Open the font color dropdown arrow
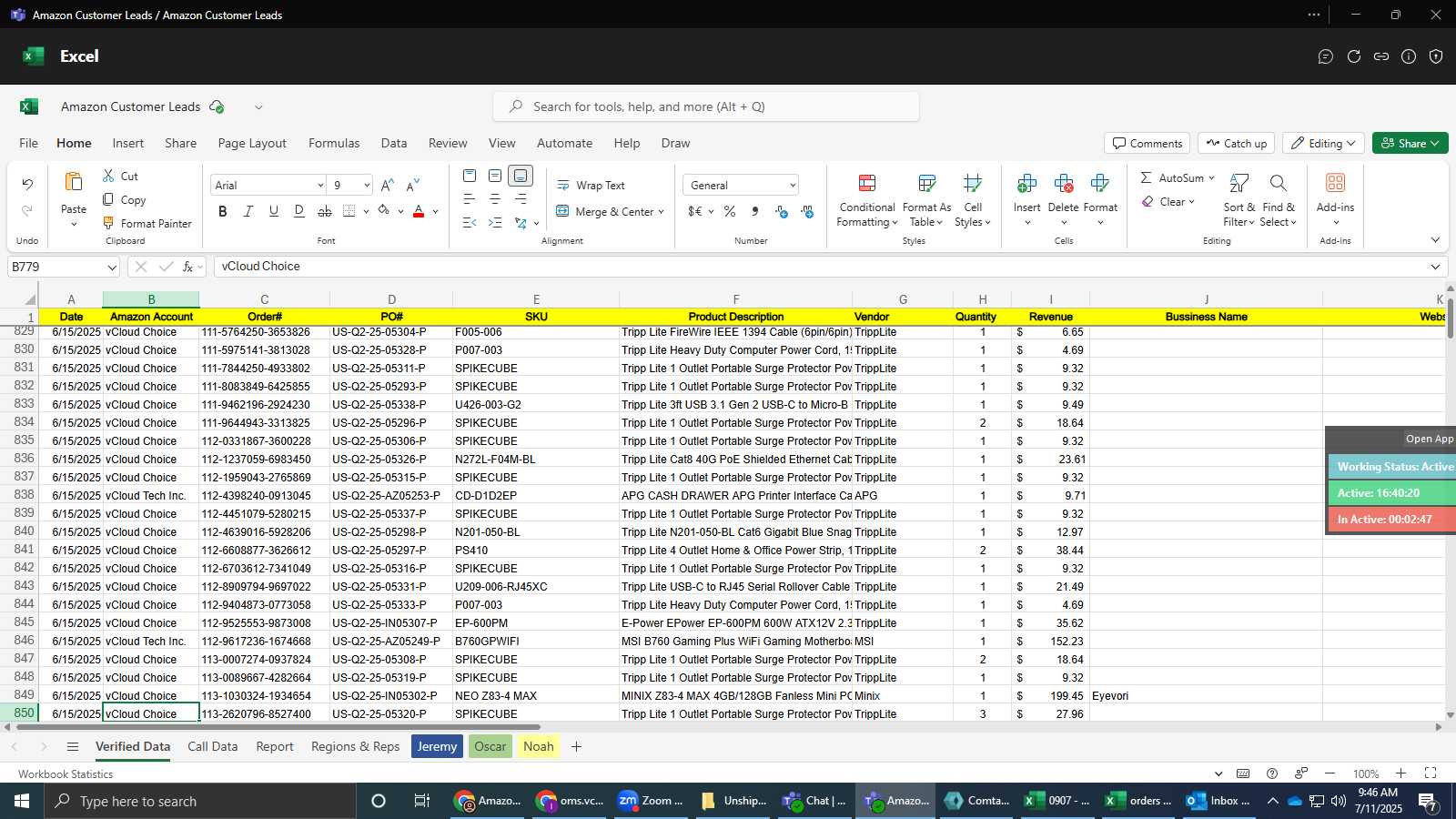Screen dimensions: 1456x819 pyautogui.click(x=435, y=211)
